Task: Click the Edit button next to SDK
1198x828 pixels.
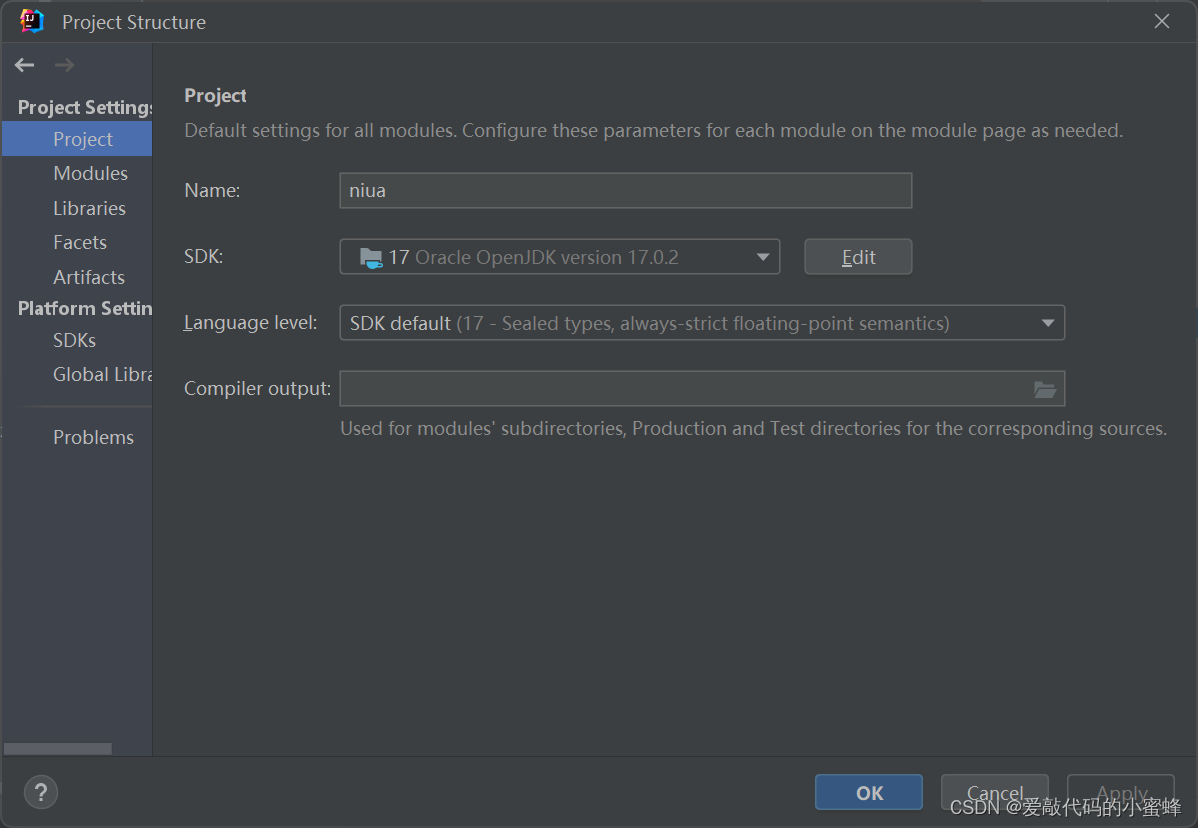Action: click(x=858, y=256)
